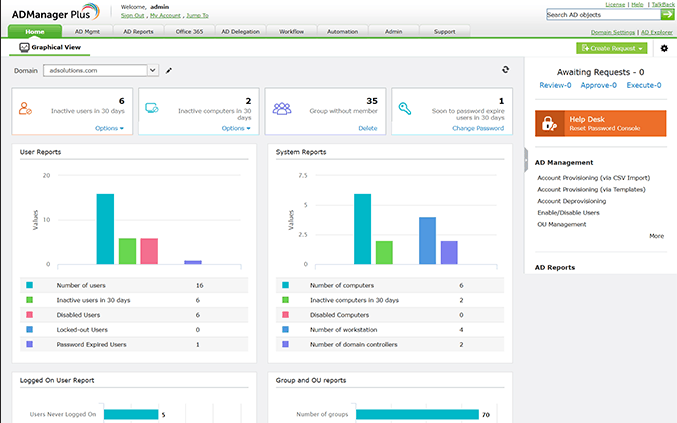Viewport: 677px width, 423px height.
Task: Open the AD Reports tab
Action: coord(138,32)
